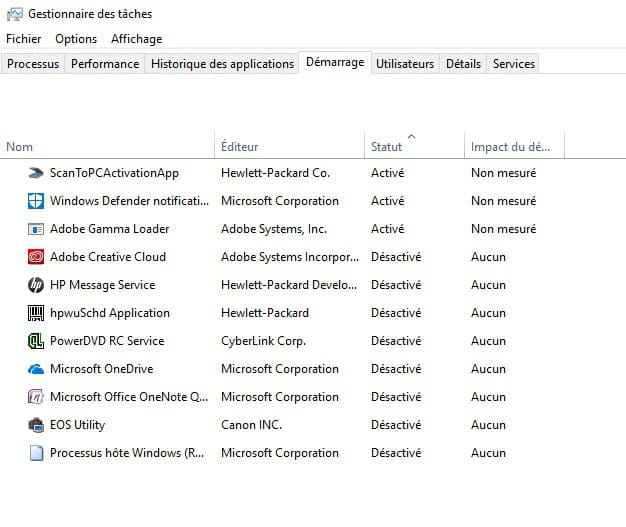Select the Démarrage tab
The height and width of the screenshot is (527, 626).
[x=335, y=62]
